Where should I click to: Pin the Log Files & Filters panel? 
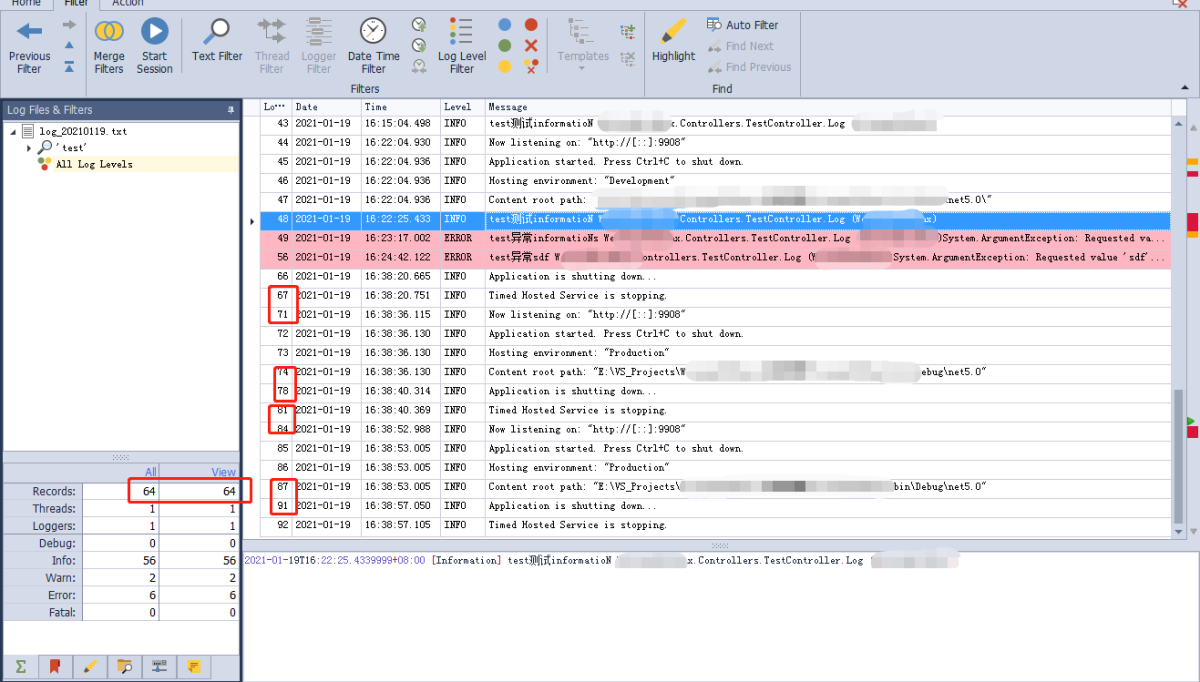tap(231, 110)
